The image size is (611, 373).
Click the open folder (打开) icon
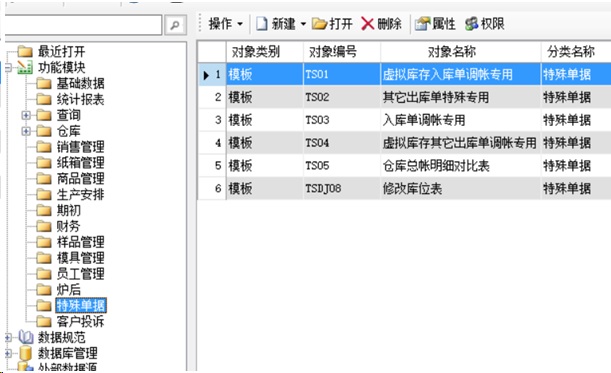click(x=320, y=24)
